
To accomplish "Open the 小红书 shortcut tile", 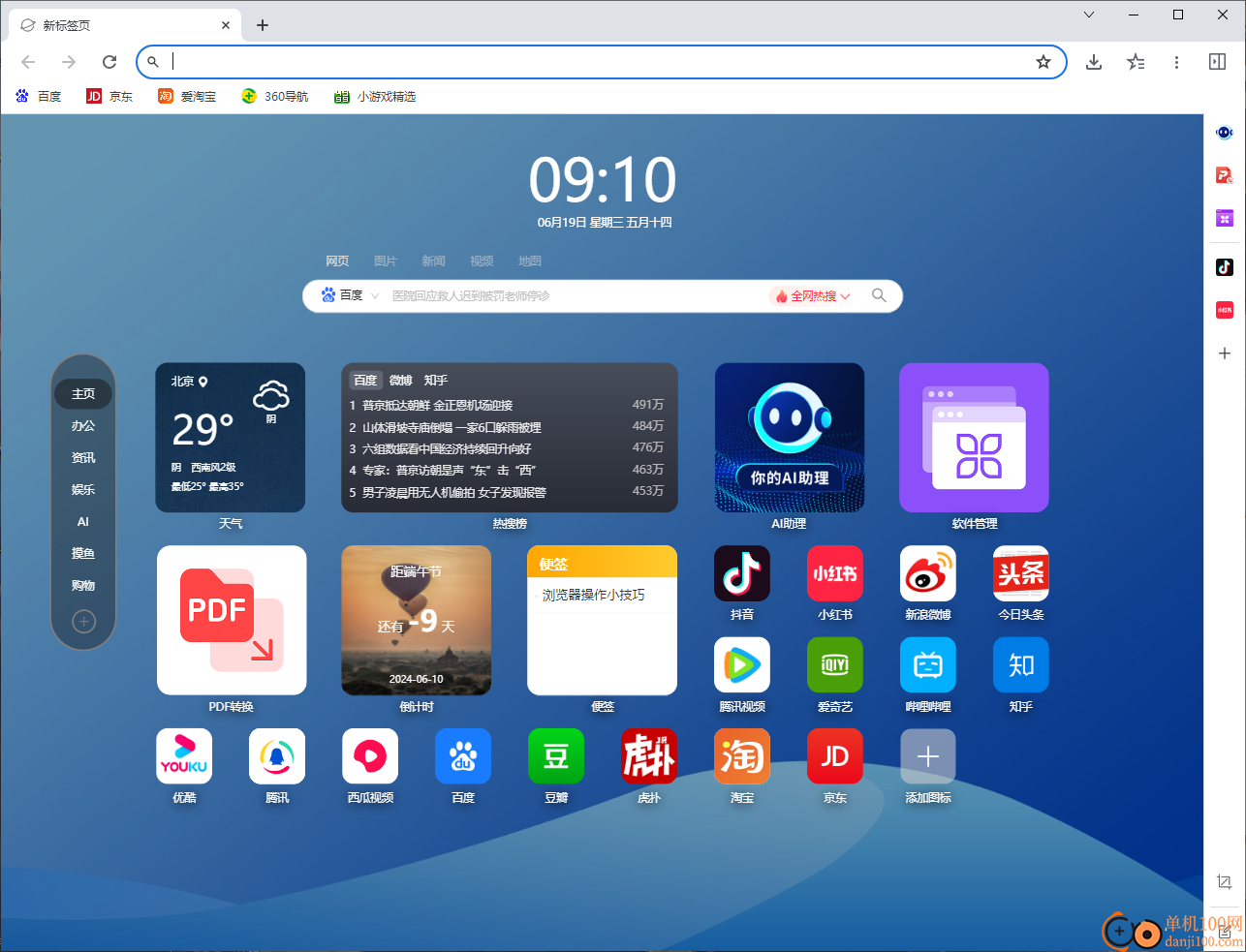I will click(835, 573).
